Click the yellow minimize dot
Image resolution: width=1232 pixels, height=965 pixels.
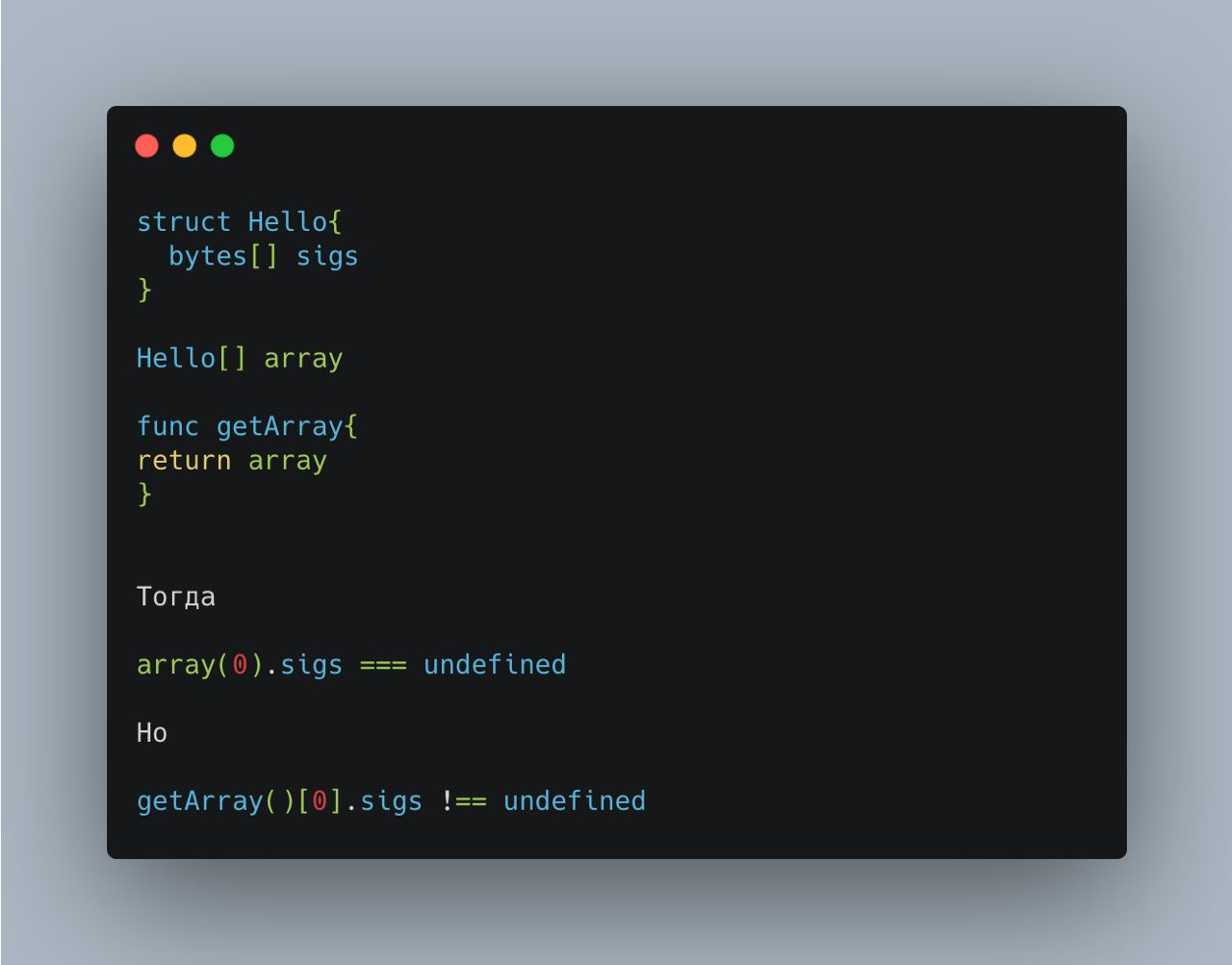[185, 145]
